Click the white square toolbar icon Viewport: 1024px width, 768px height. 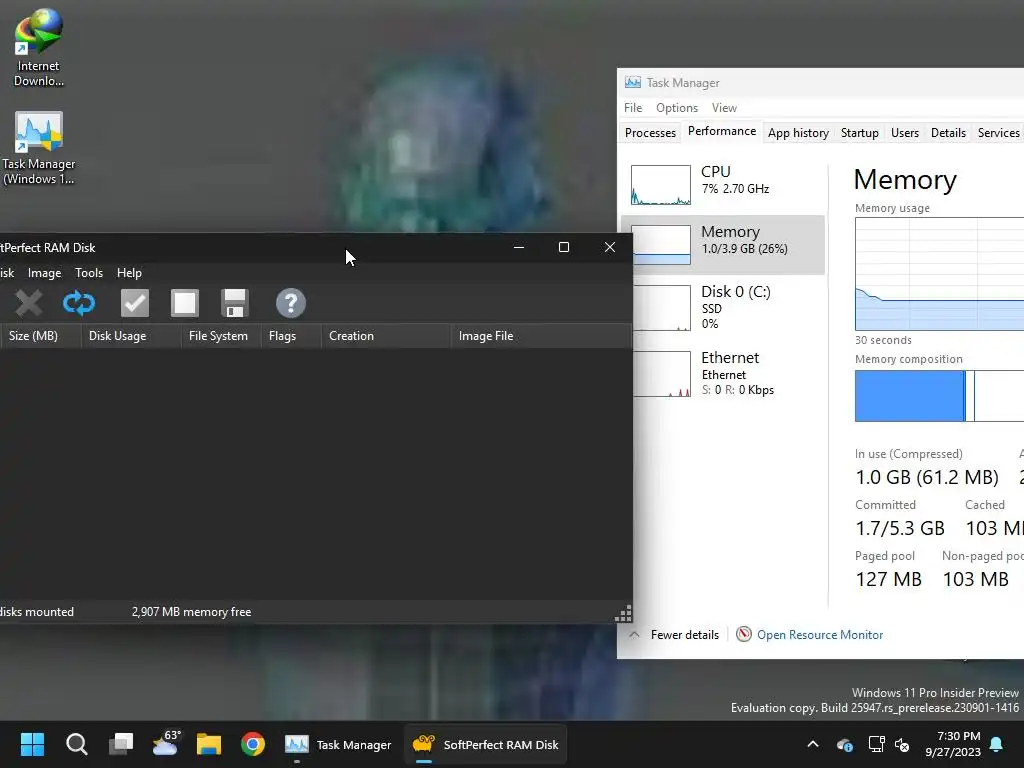[x=185, y=303]
